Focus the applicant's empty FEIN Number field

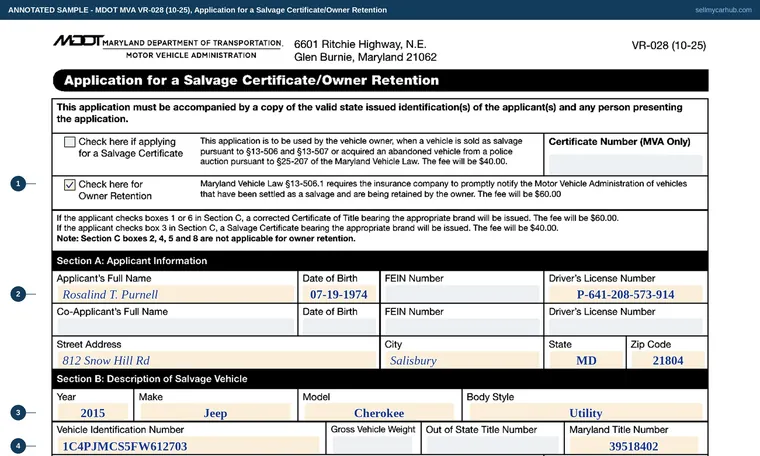[462, 294]
